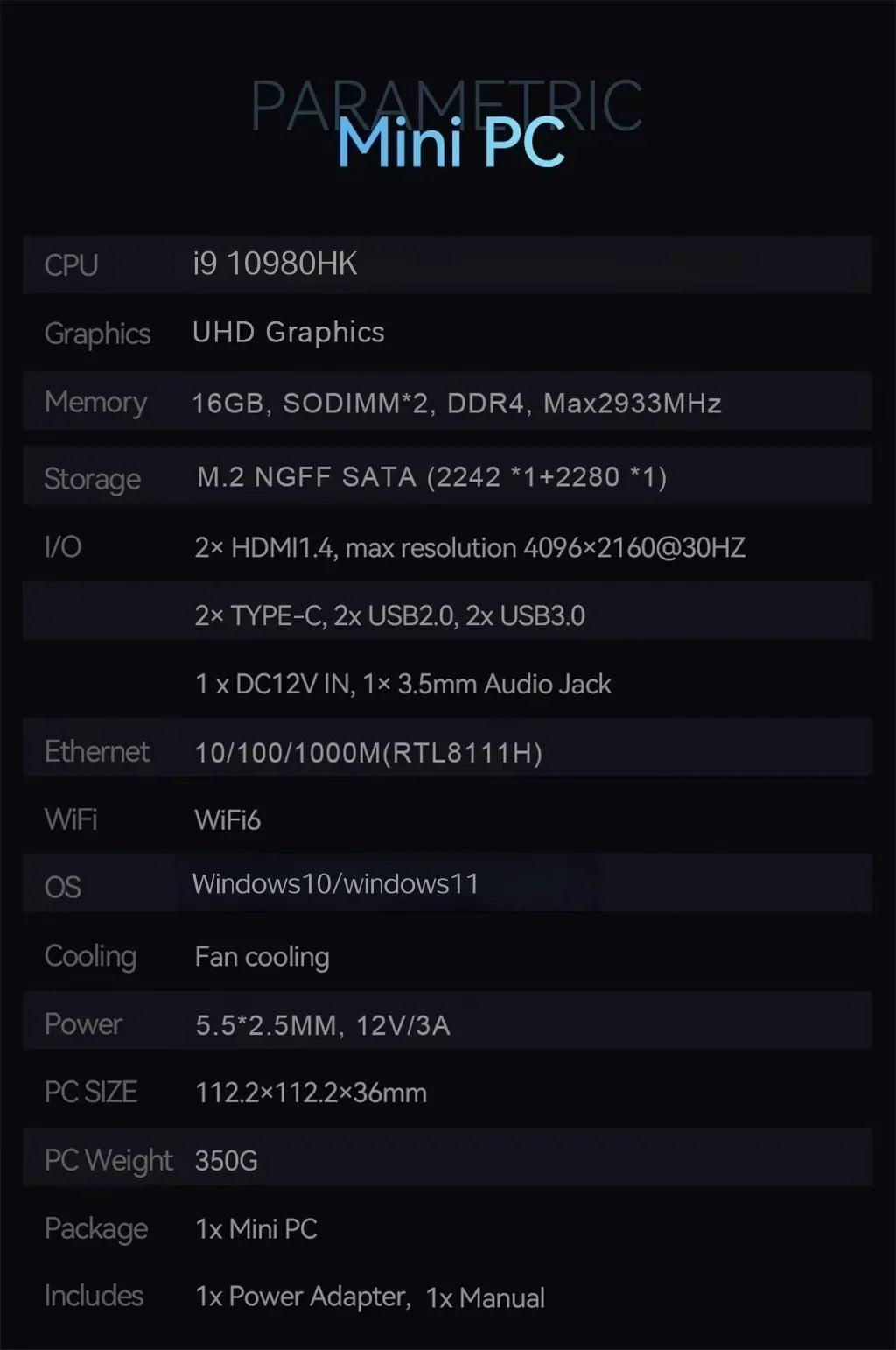896x1350 pixels.
Task: Click the Ethernet RTL8111H value
Action: coord(368,753)
